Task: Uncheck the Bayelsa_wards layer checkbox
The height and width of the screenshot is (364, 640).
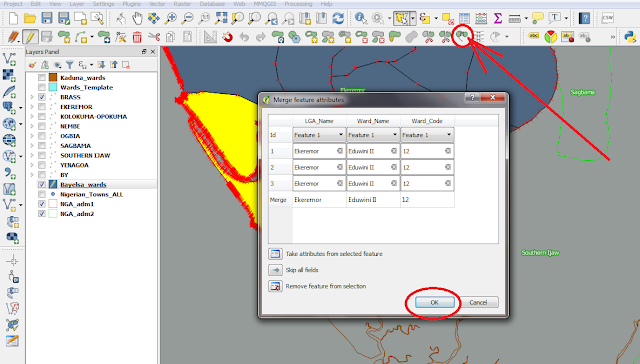Action: (x=42, y=184)
